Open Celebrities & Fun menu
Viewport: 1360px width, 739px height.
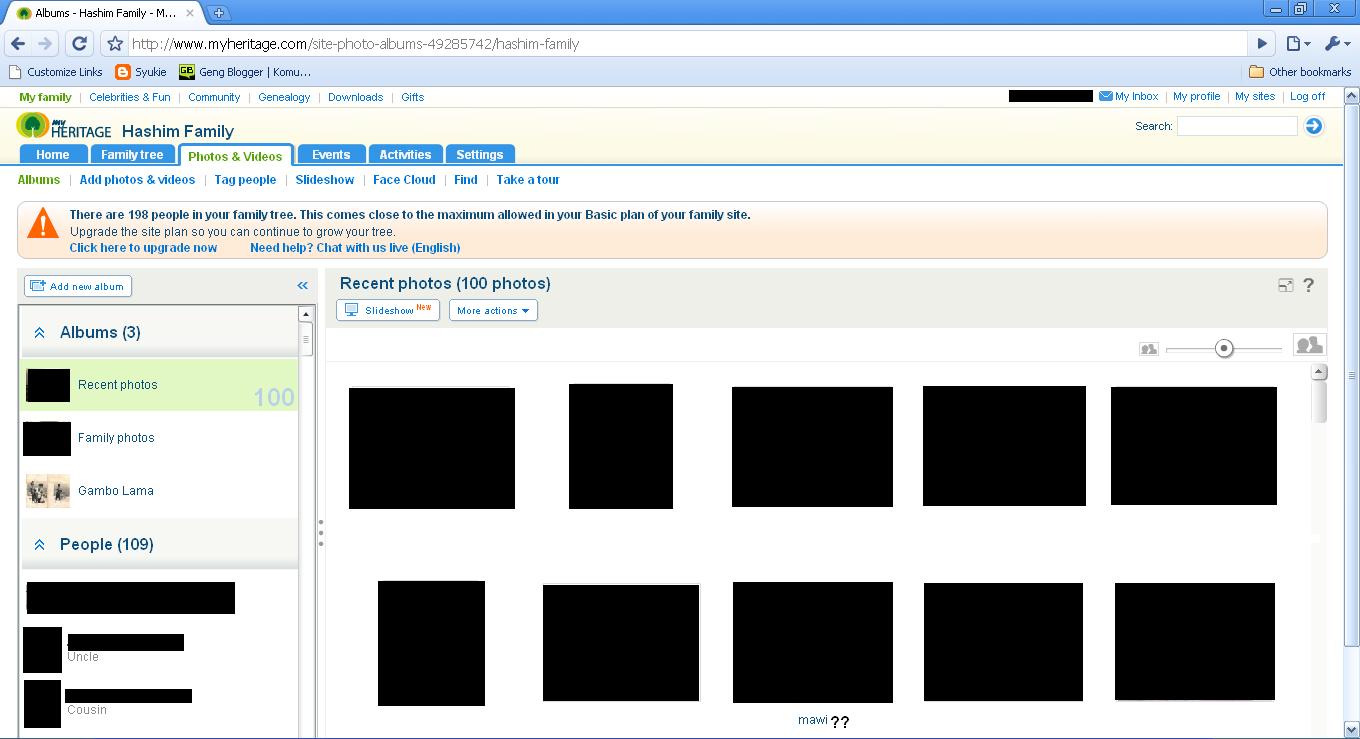pyautogui.click(x=130, y=98)
